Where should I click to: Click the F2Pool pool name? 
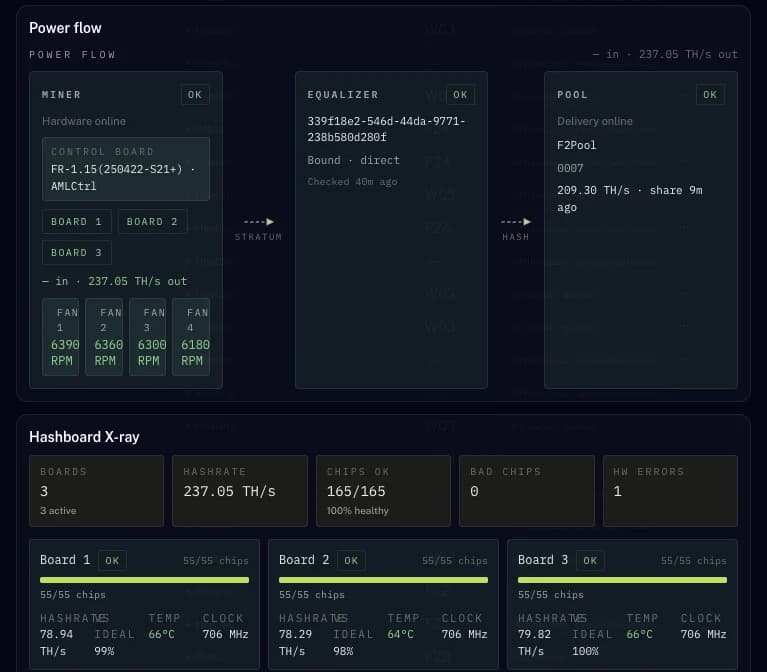[576, 145]
